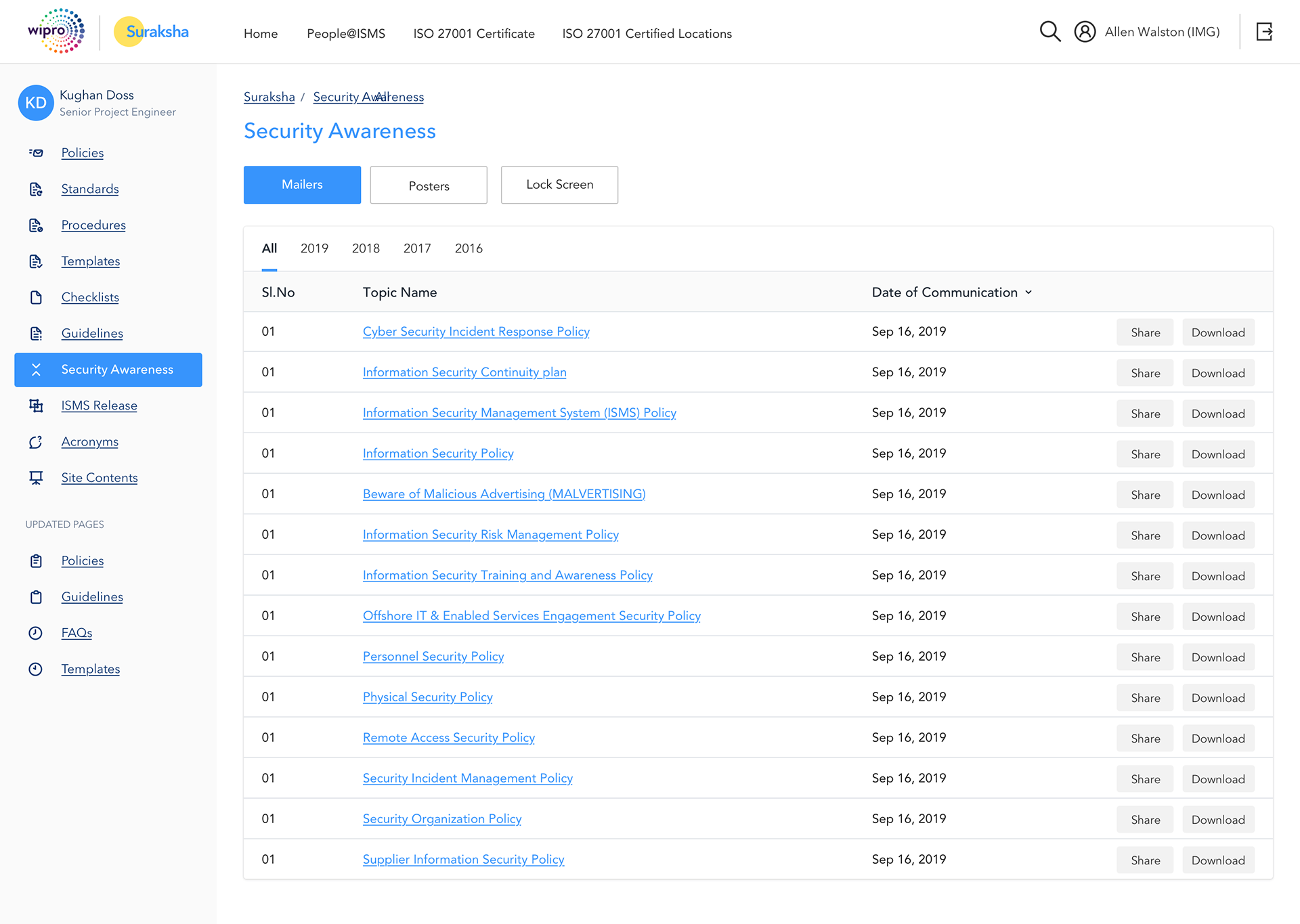Viewport: 1300px width, 924px height.
Task: Share the Cyber Security Incident Response Policy
Action: click(x=1145, y=332)
